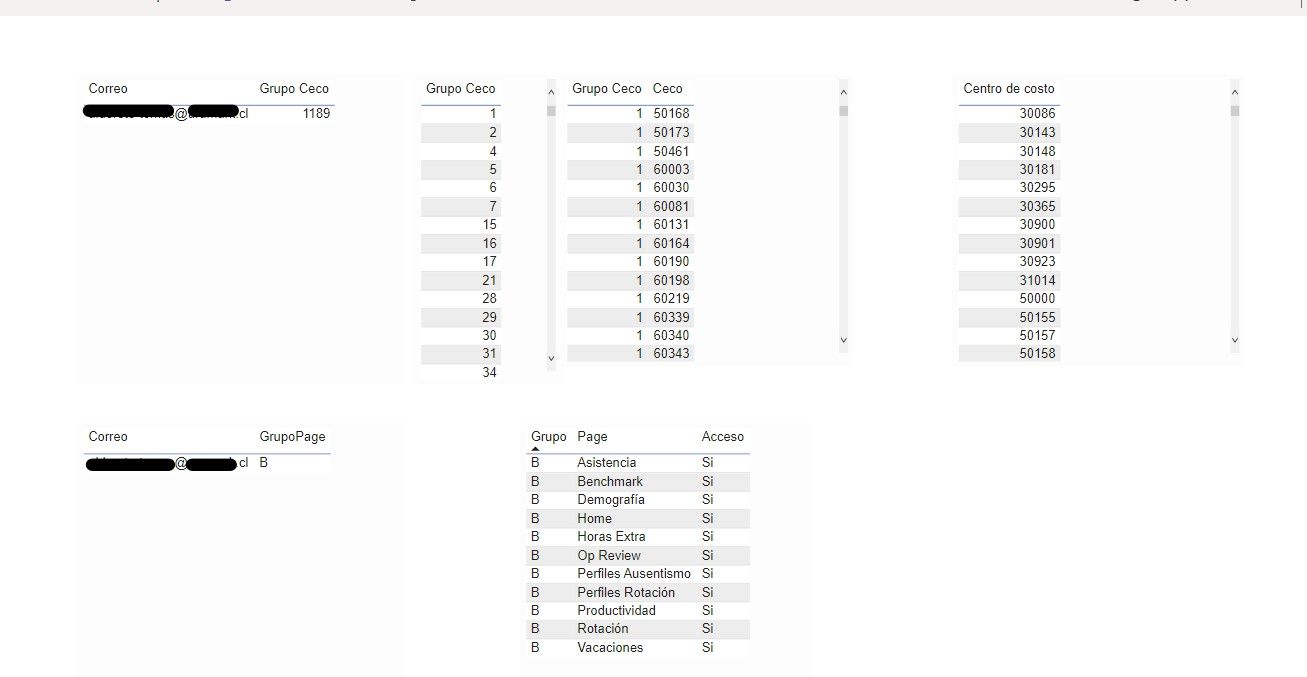1307x677 pixels.
Task: Click the Vacaciones page entry
Action: pos(611,648)
